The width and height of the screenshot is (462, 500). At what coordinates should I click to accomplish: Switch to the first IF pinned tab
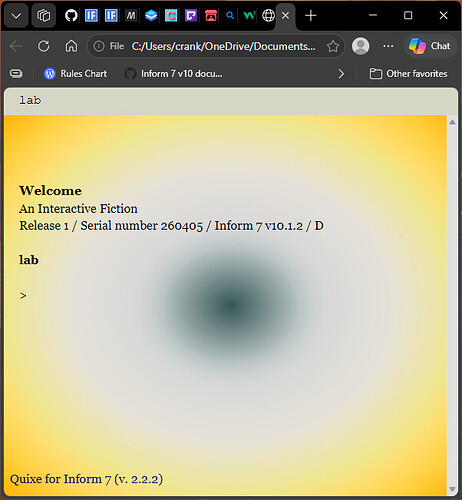pyautogui.click(x=91, y=16)
